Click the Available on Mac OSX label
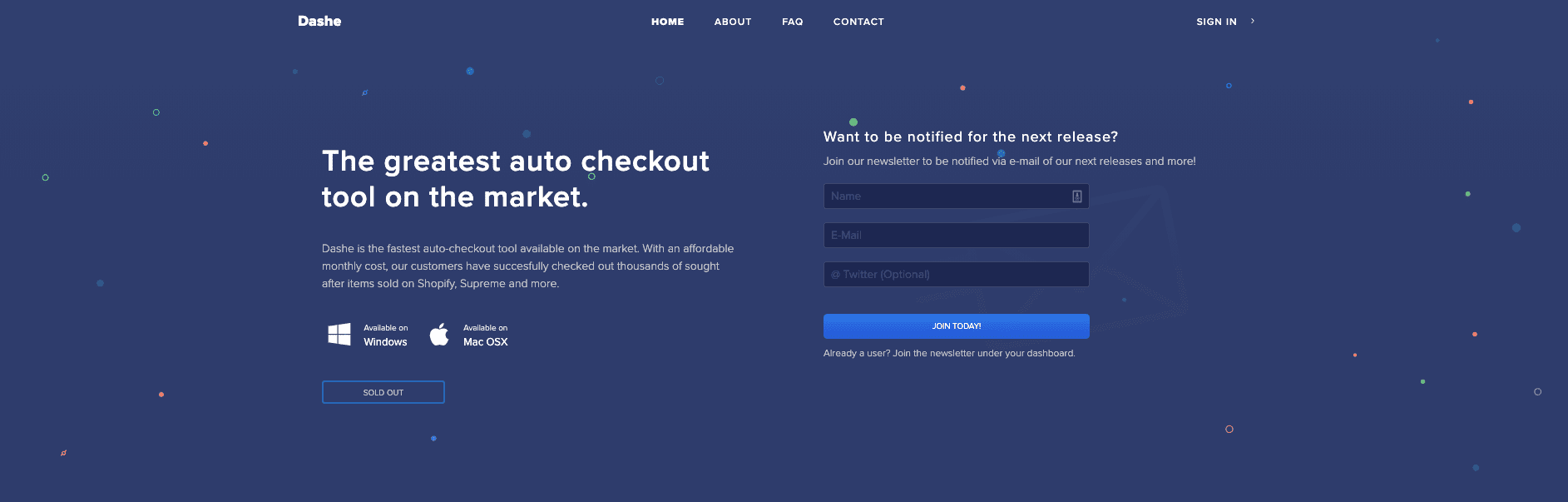The image size is (1568, 502). (486, 335)
